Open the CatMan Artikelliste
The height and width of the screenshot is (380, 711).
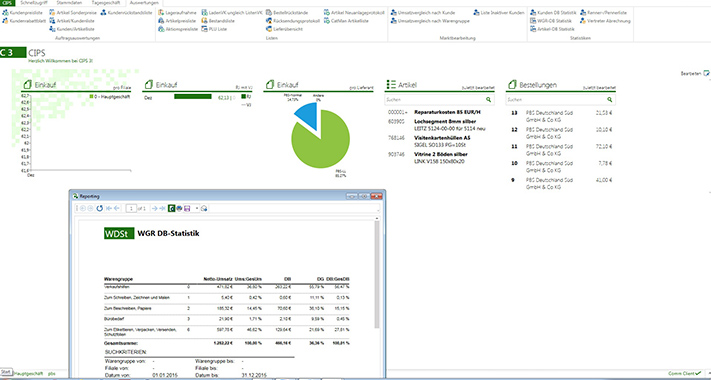[x=347, y=21]
